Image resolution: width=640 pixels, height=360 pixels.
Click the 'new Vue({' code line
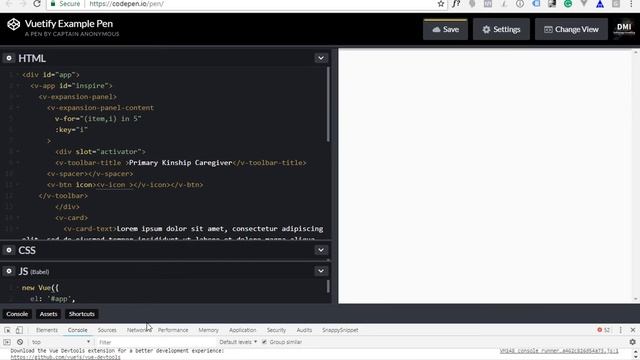click(40, 288)
